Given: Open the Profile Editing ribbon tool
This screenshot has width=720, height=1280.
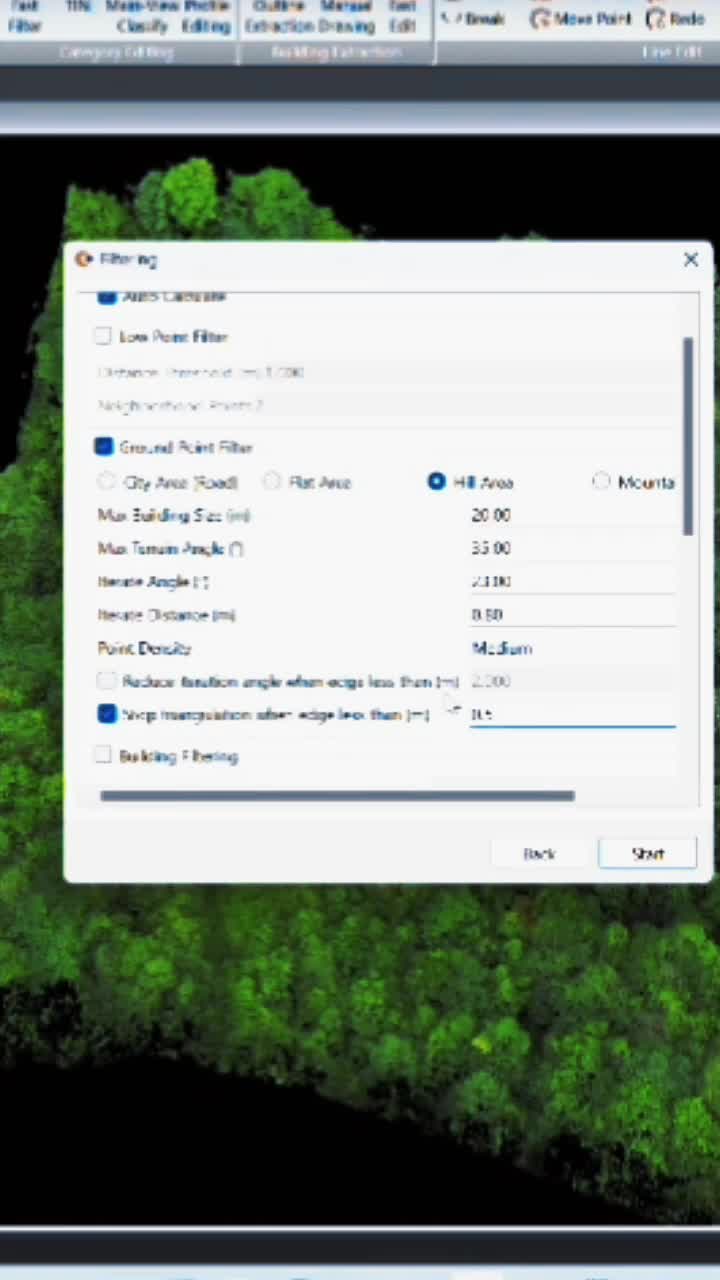Looking at the screenshot, I should 204,16.
